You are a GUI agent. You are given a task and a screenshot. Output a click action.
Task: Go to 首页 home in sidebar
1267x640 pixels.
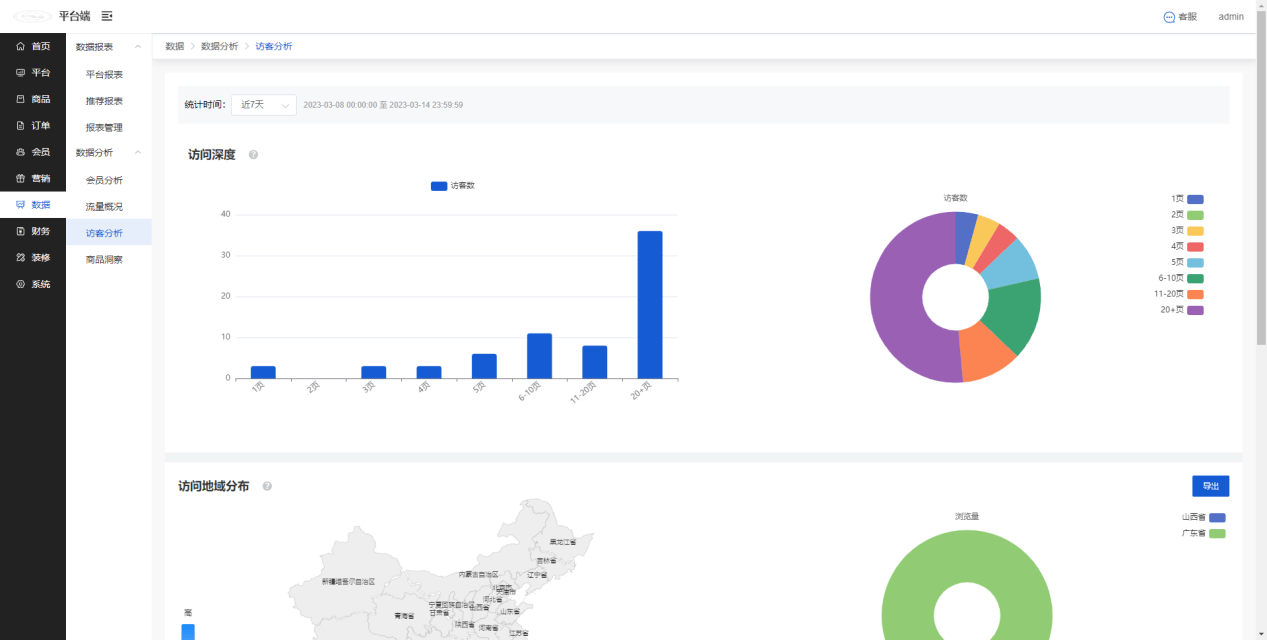(x=33, y=46)
